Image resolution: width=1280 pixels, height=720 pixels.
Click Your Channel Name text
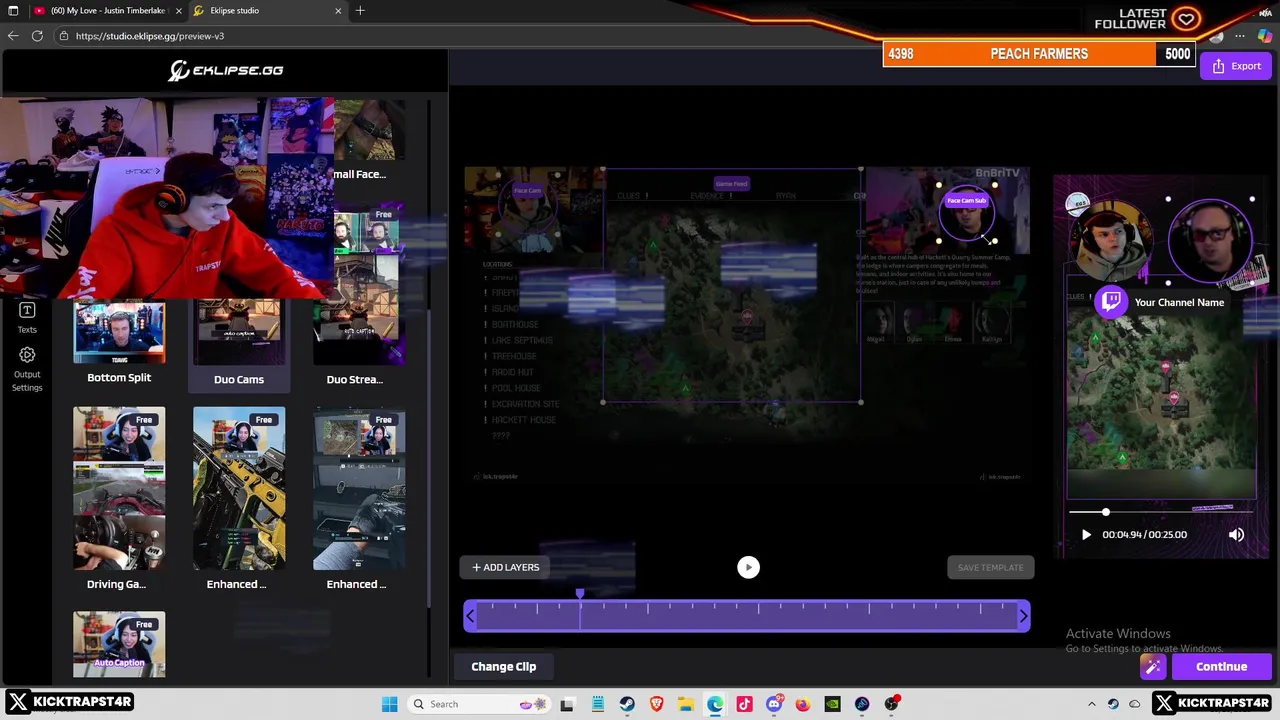1179,302
